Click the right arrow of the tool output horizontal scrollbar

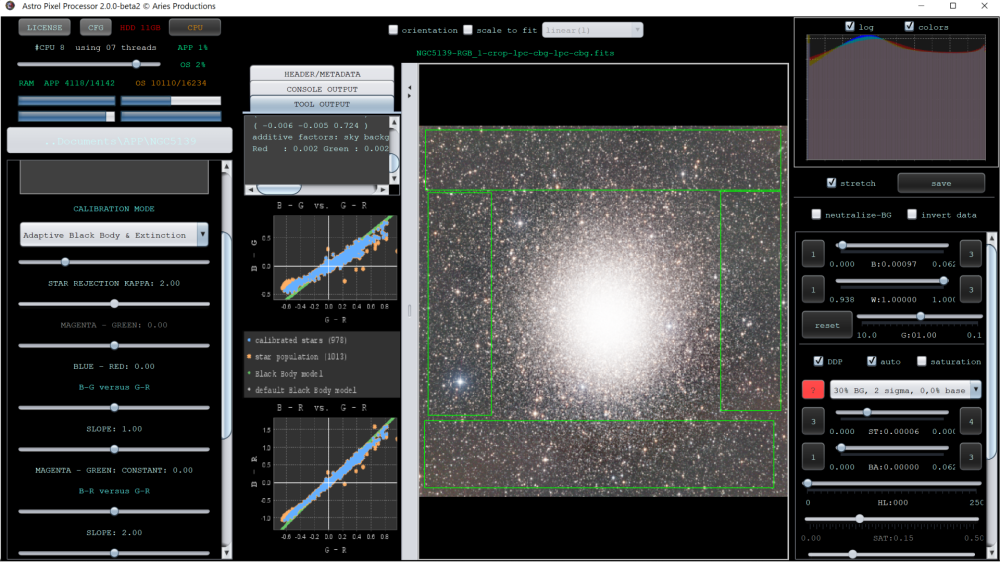(382, 189)
